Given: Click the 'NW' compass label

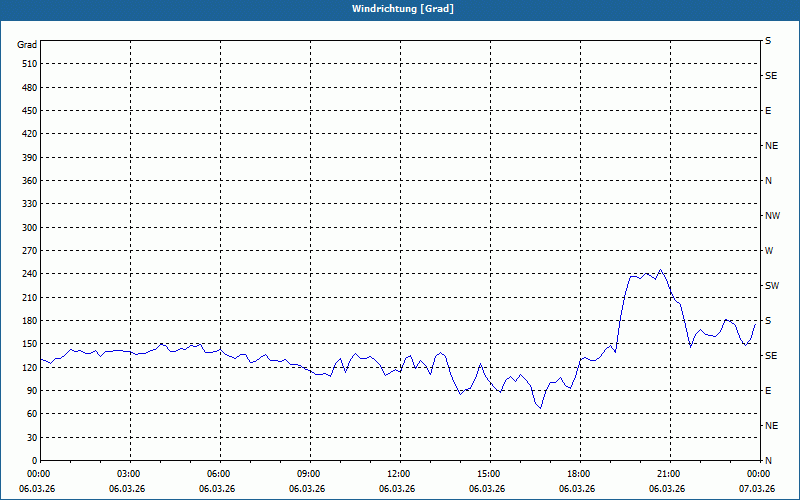Looking at the screenshot, I should 772,216.
